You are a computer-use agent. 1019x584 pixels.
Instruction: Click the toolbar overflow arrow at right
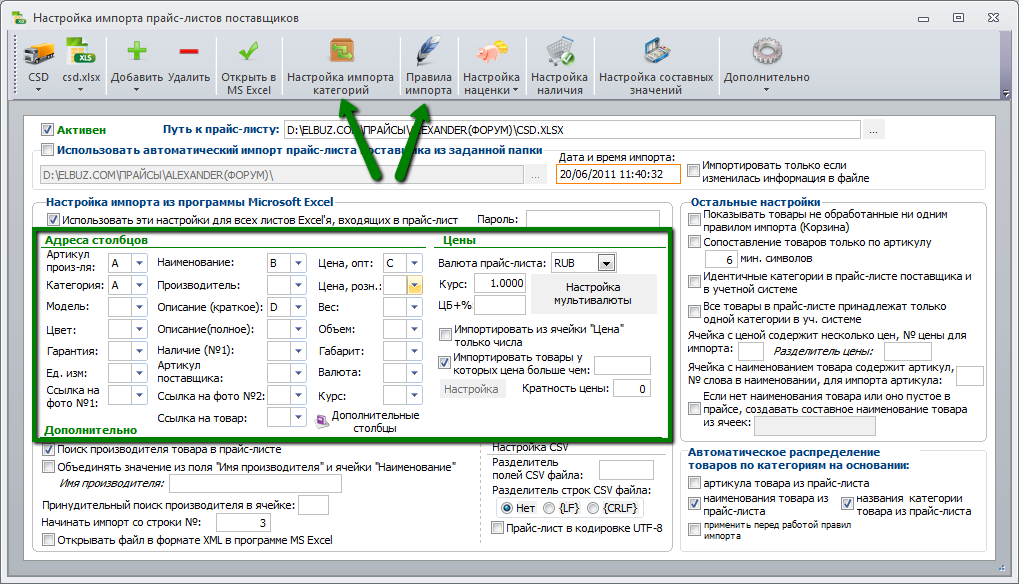coord(1006,94)
